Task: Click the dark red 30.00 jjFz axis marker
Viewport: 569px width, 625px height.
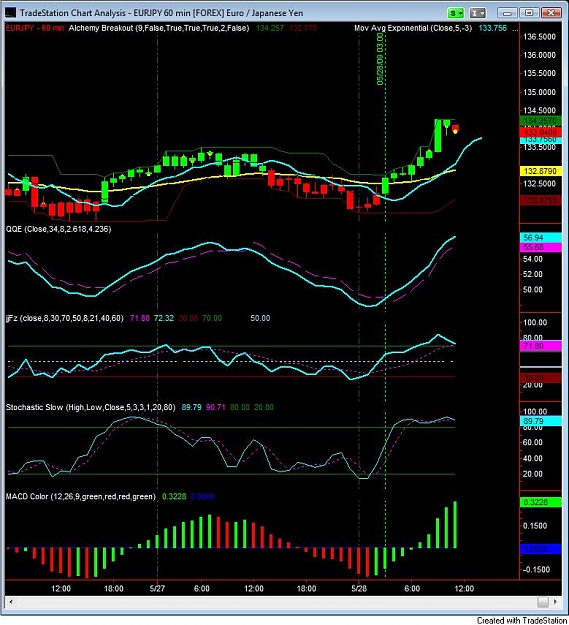Action: (x=541, y=377)
